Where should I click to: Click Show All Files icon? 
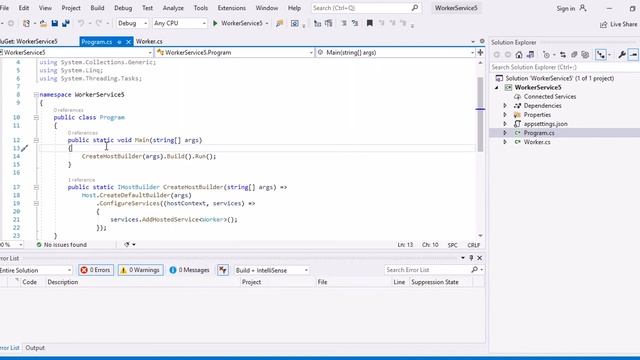(x=585, y=55)
